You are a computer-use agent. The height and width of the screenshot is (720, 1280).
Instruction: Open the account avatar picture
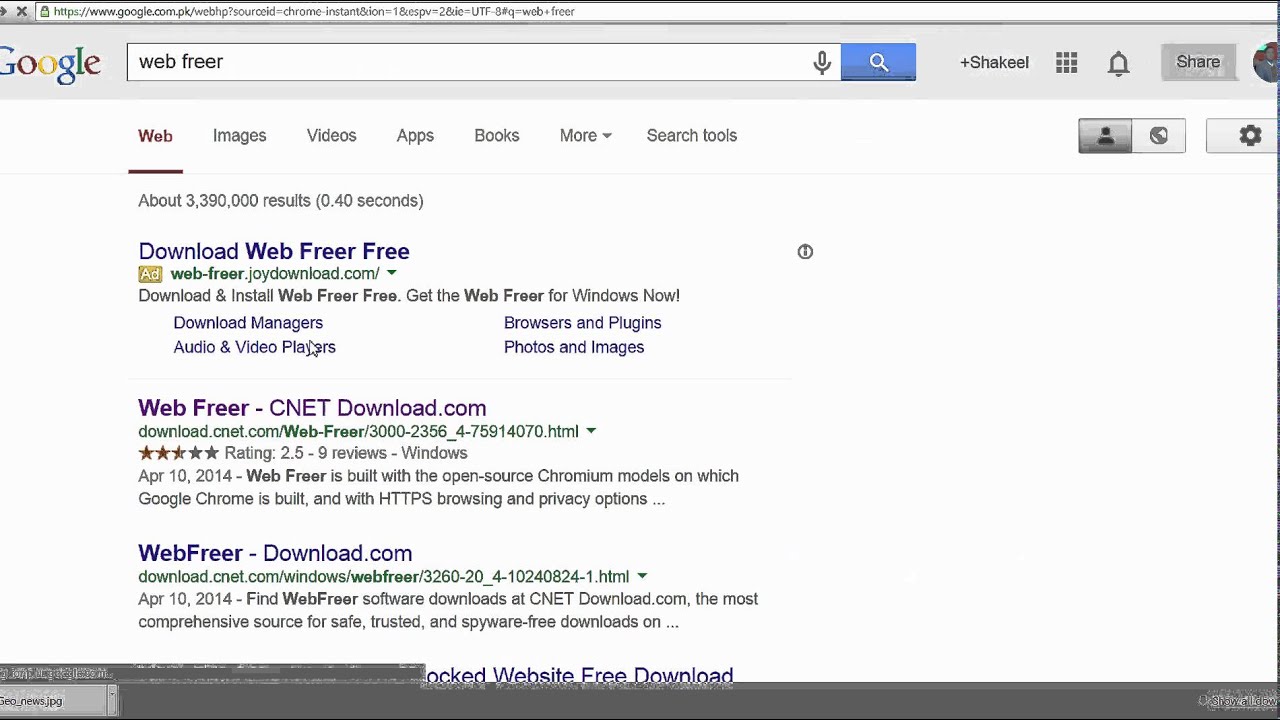coord(1267,63)
